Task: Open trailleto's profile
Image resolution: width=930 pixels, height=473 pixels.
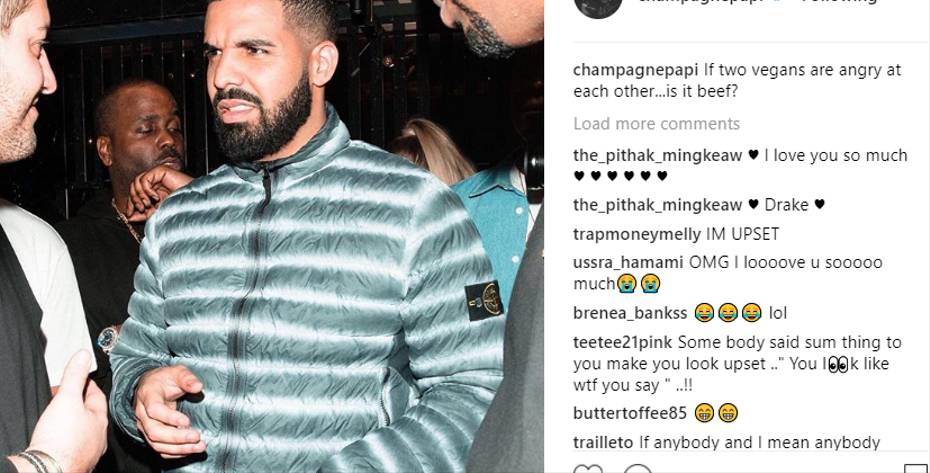Action: point(603,442)
